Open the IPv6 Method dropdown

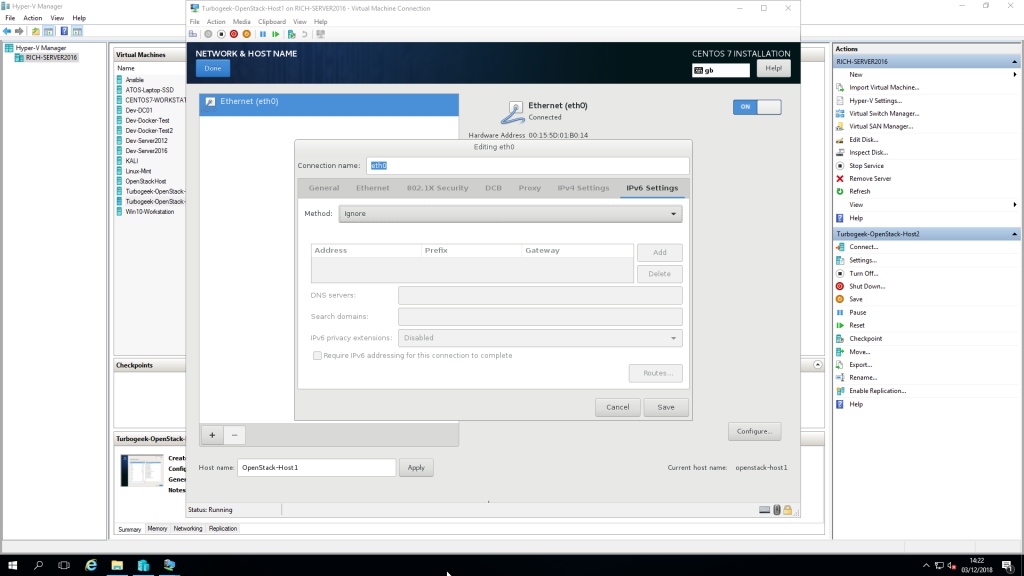pos(510,214)
